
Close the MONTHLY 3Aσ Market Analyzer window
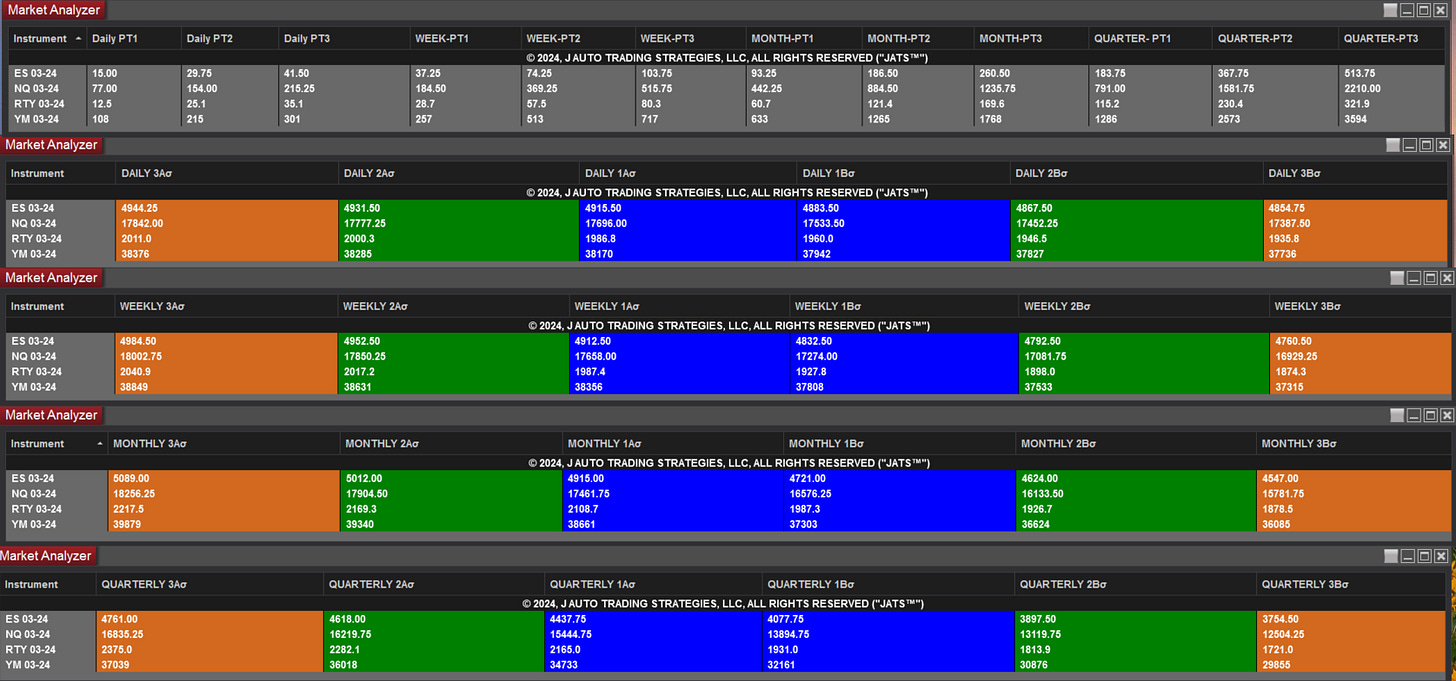click(x=1445, y=415)
